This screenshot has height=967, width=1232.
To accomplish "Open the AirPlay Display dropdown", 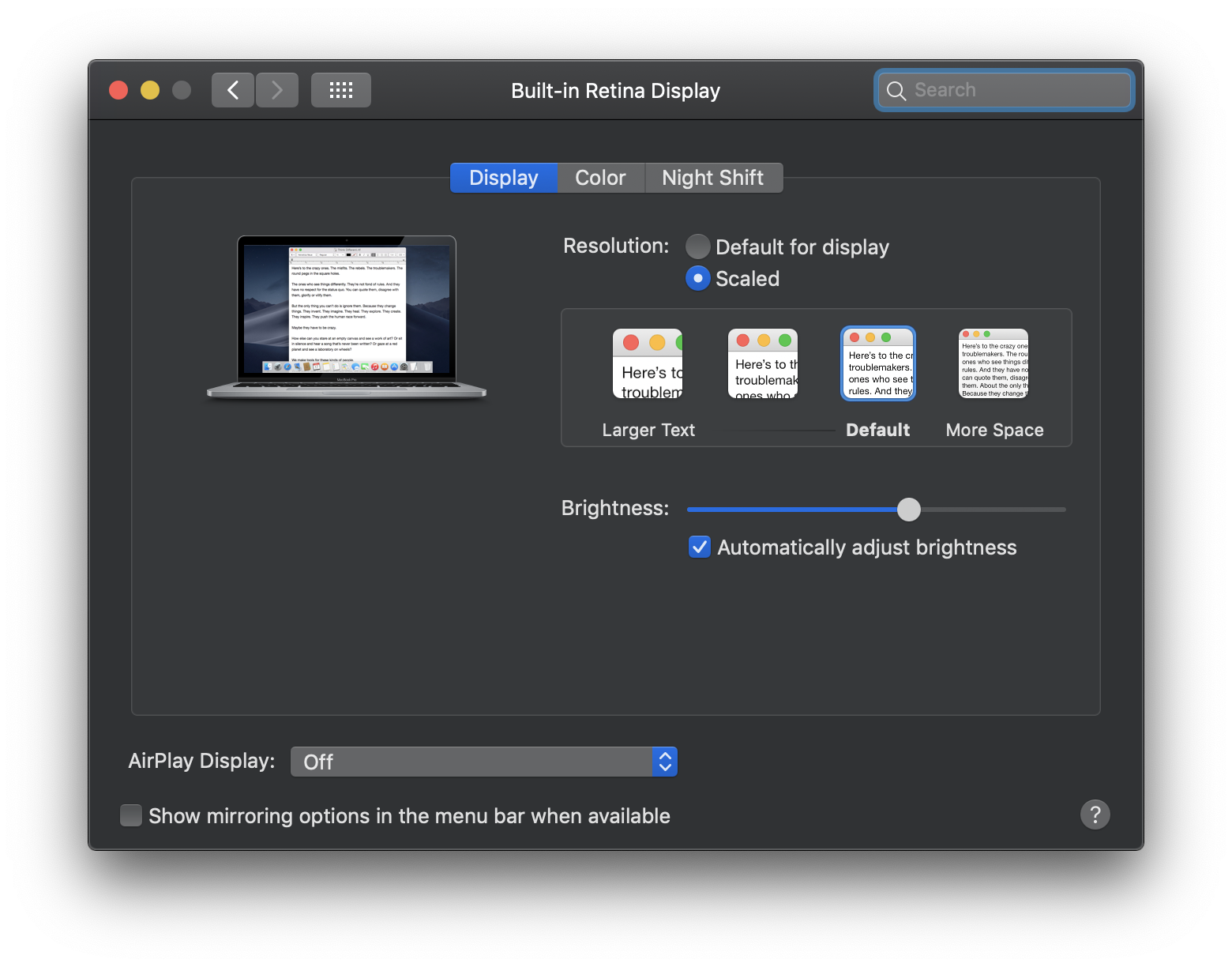I will pyautogui.click(x=483, y=762).
